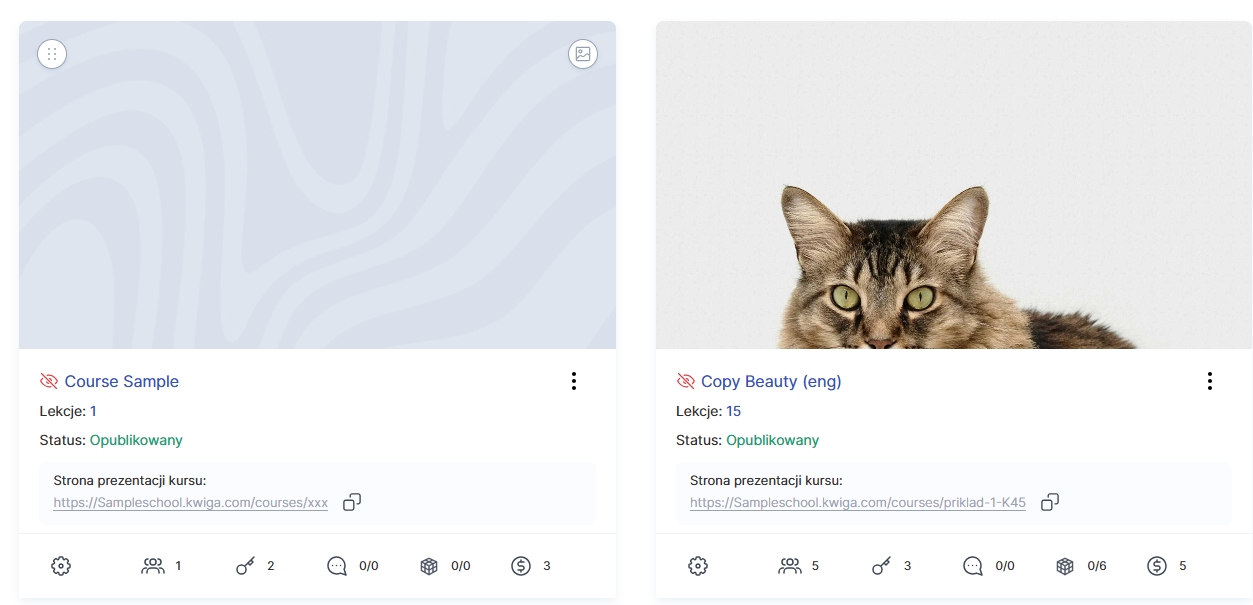1253x605 pixels.
Task: Click the drag handle on Course Sample card
Action: point(52,54)
